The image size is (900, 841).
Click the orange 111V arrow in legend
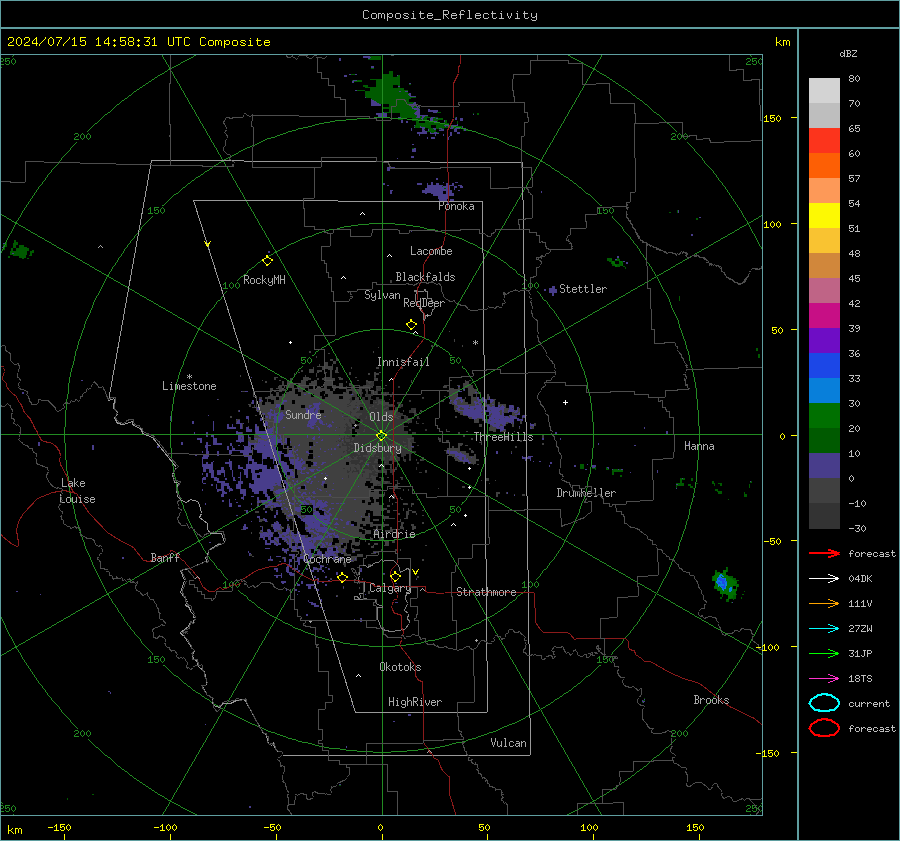pos(824,603)
